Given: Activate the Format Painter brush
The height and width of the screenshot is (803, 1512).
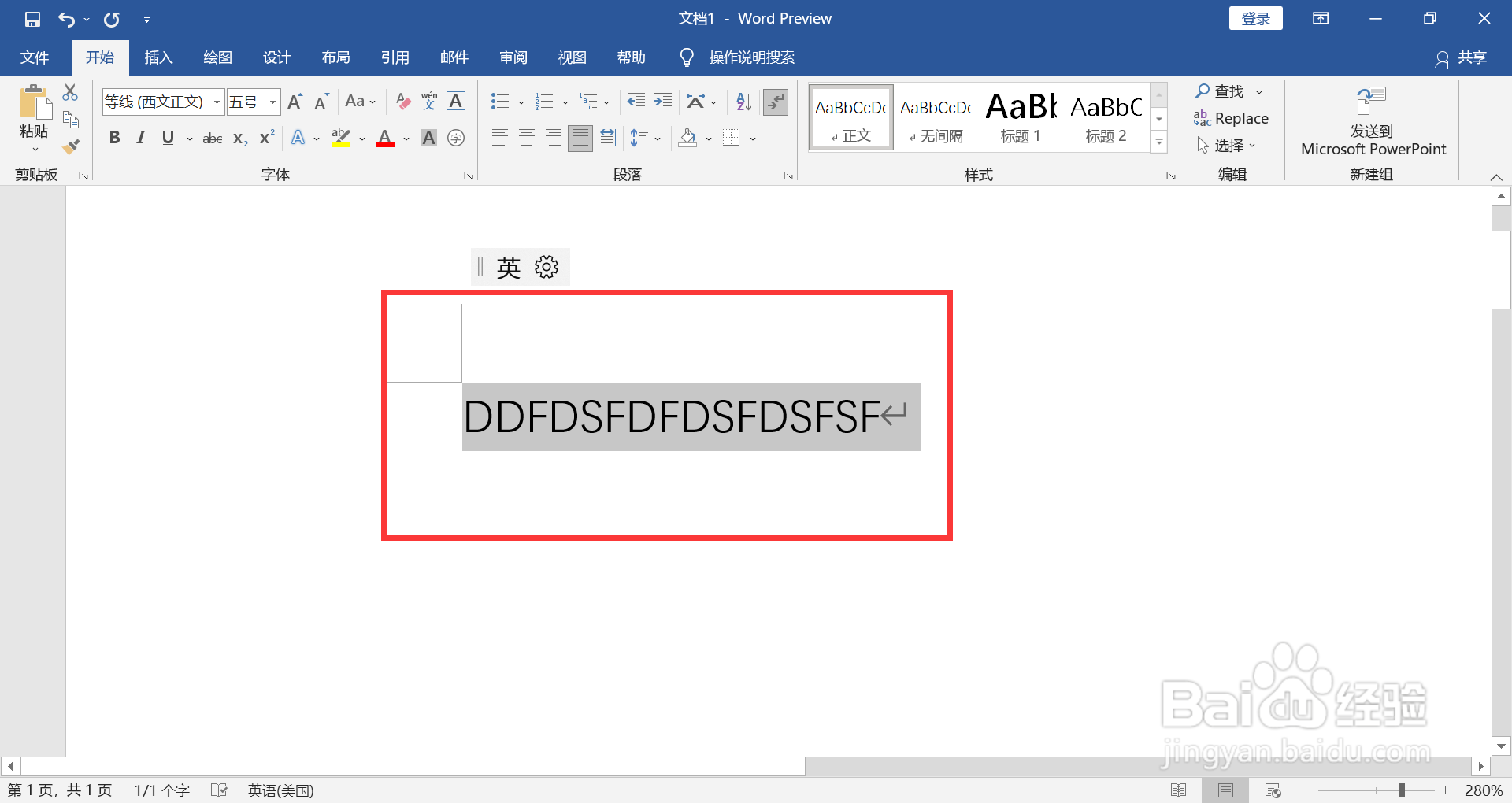Looking at the screenshot, I should click(71, 146).
